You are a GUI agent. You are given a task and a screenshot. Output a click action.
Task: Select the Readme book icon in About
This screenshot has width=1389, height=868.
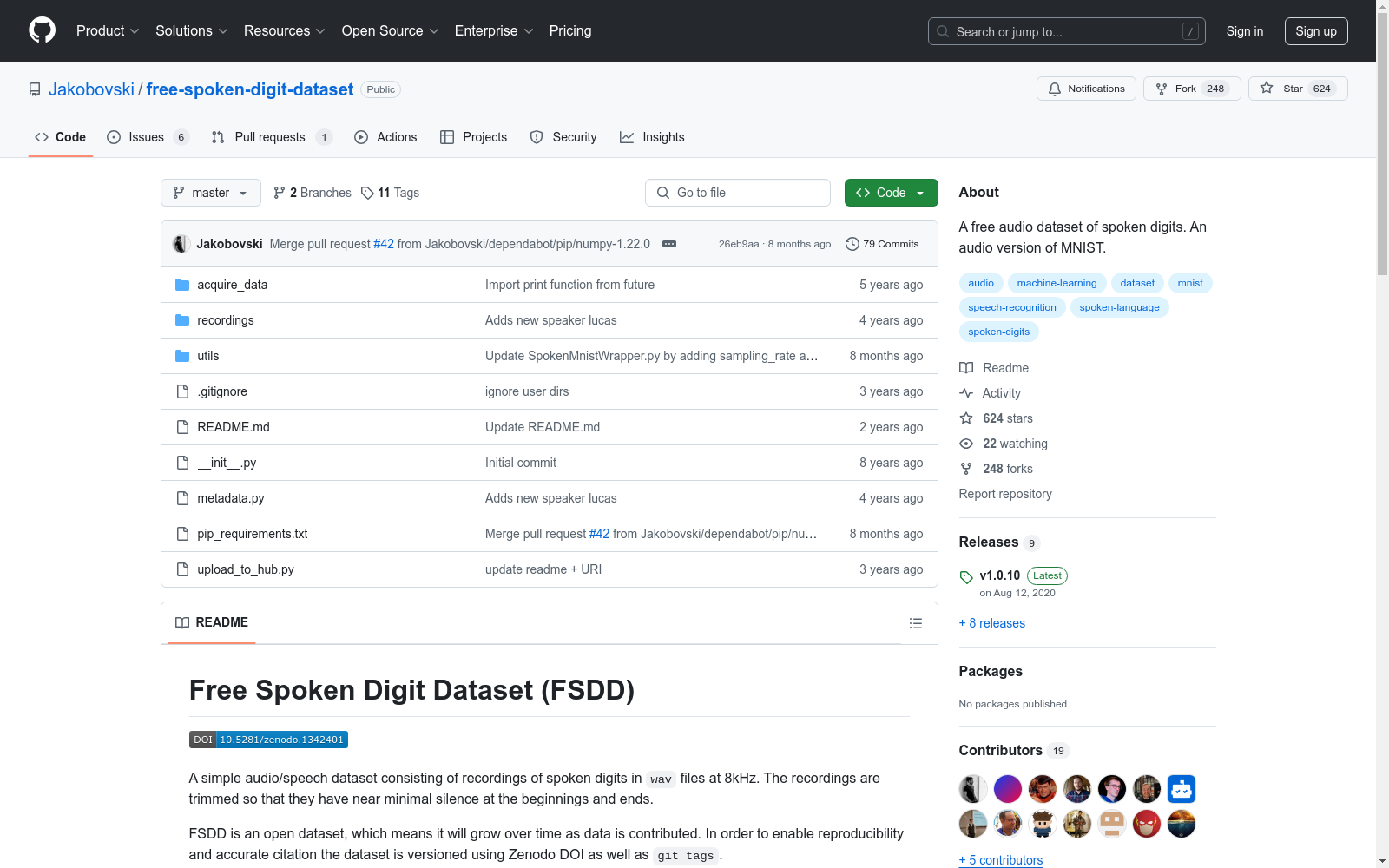pos(965,368)
